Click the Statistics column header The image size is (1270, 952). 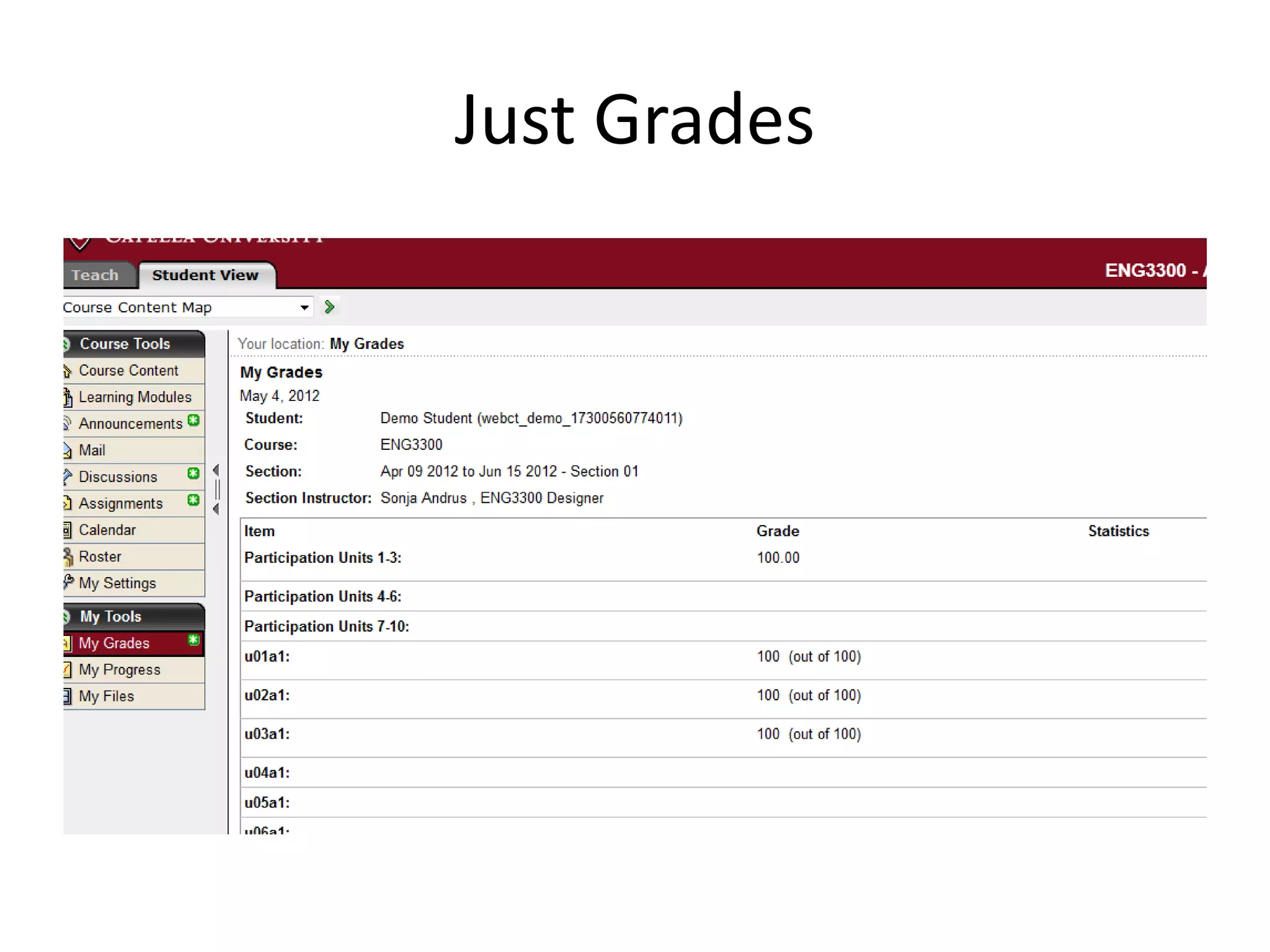click(1118, 531)
